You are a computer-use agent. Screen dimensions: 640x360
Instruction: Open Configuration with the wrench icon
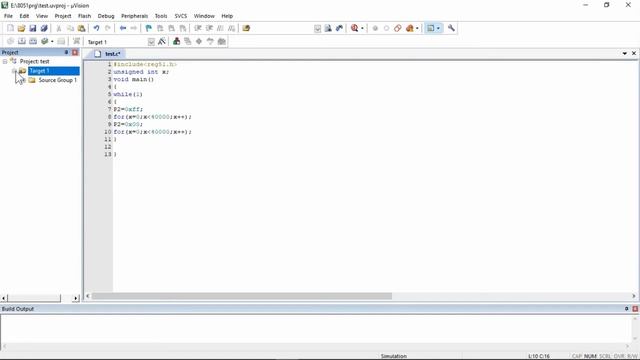[451, 28]
